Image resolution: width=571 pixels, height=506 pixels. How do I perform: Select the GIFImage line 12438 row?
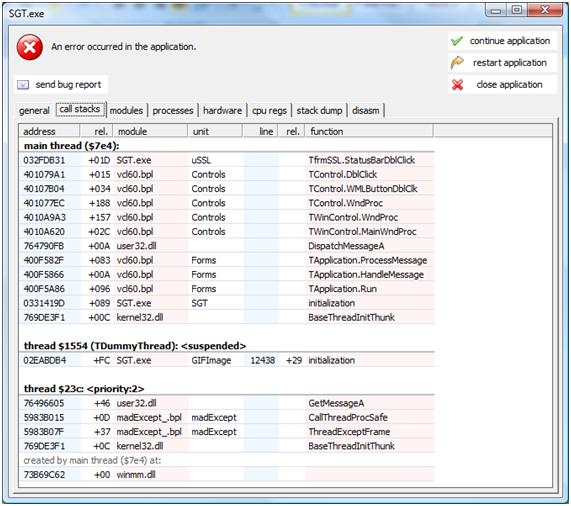point(227,360)
